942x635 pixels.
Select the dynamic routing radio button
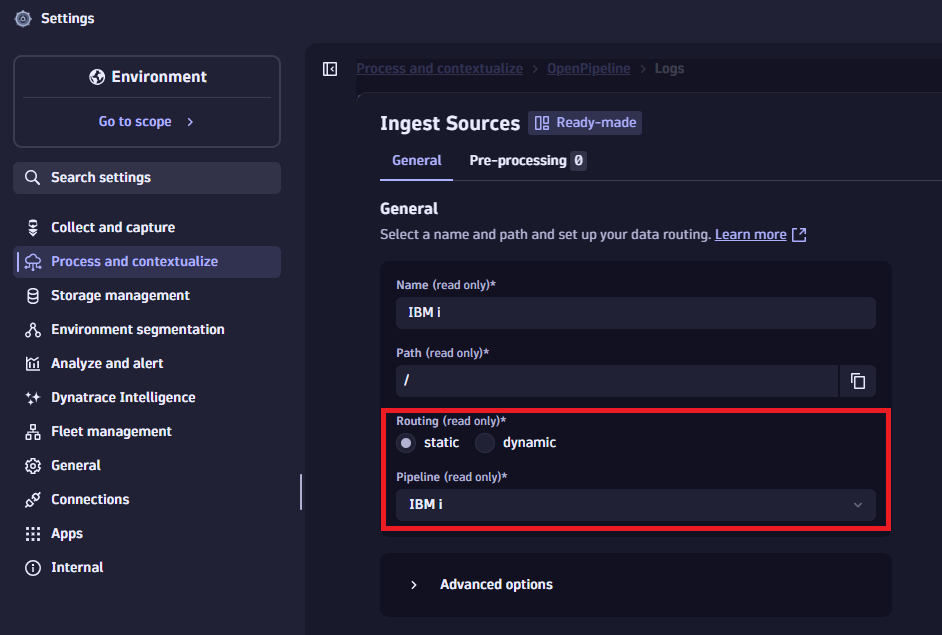pos(485,443)
